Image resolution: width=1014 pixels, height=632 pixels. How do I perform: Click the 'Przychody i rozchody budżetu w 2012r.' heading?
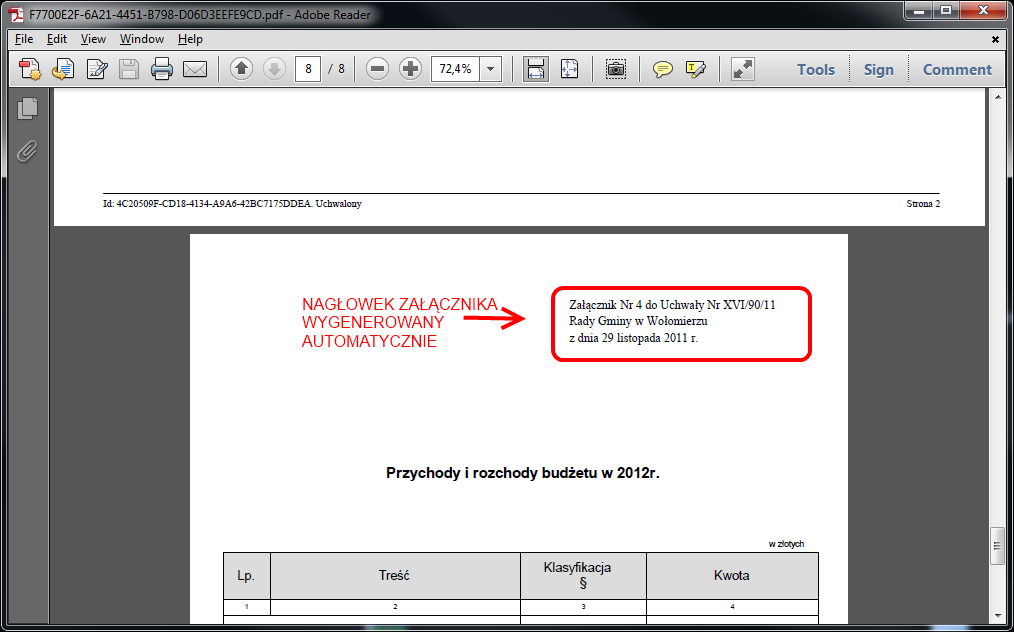(x=523, y=473)
